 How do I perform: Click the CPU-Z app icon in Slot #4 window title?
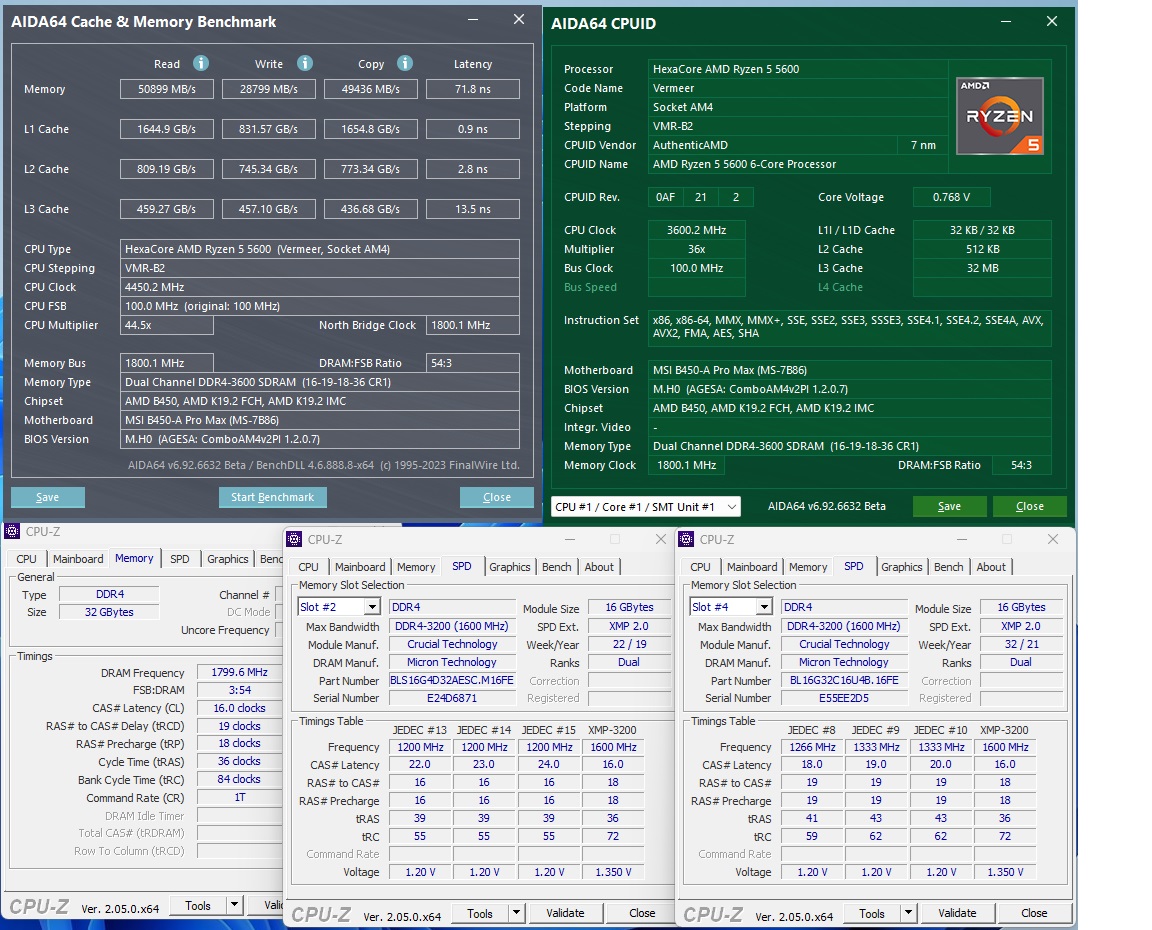[686, 539]
